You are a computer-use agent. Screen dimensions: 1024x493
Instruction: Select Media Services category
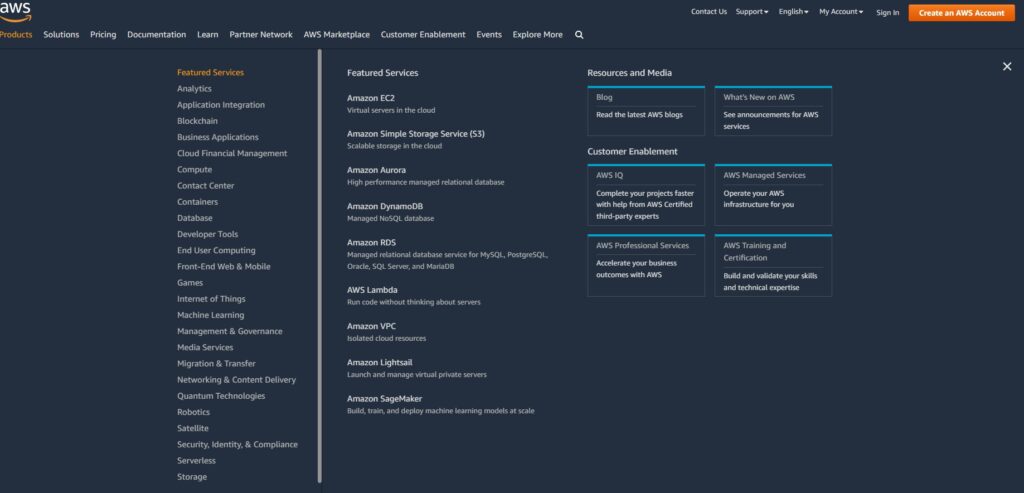tap(205, 347)
